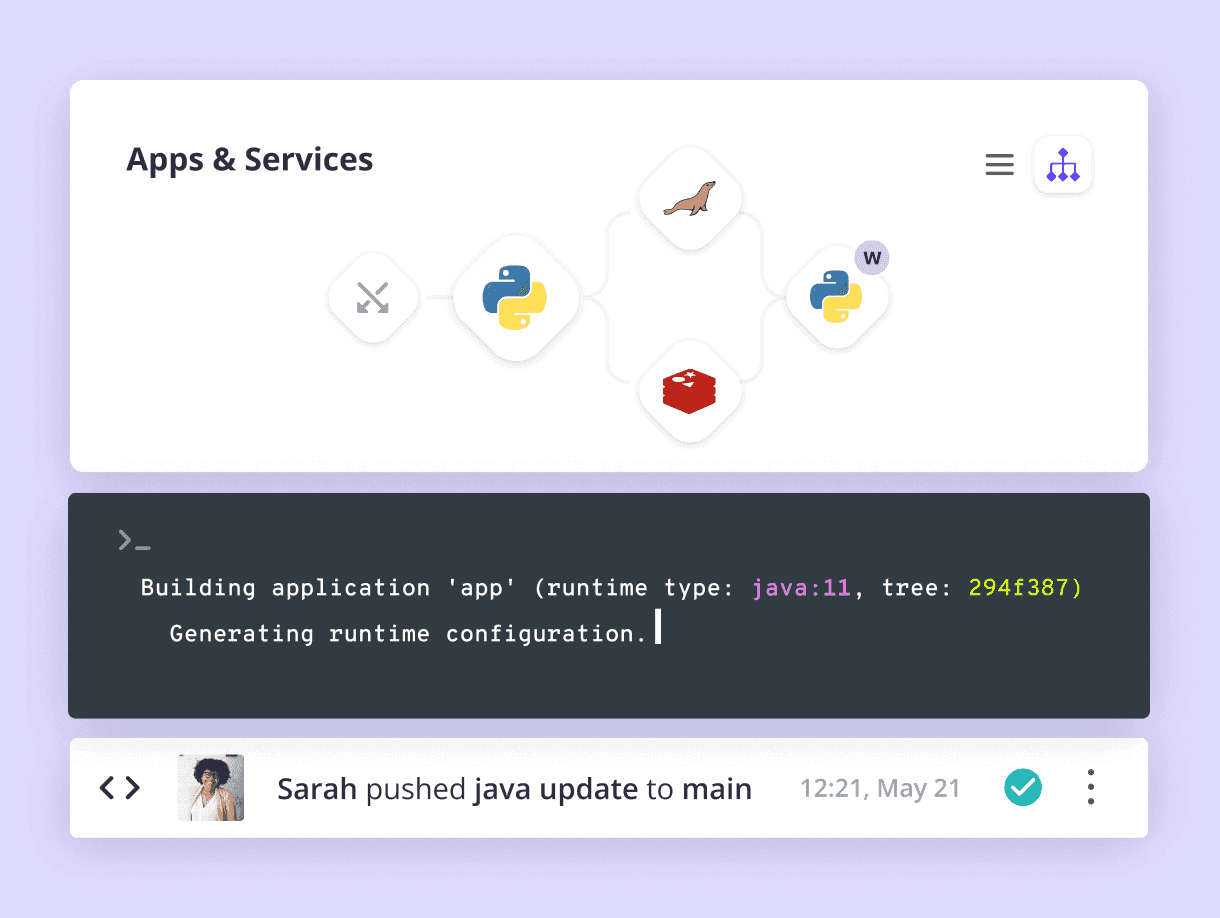Click the 'java update' commit name
The image size is (1220, 918).
(x=556, y=789)
